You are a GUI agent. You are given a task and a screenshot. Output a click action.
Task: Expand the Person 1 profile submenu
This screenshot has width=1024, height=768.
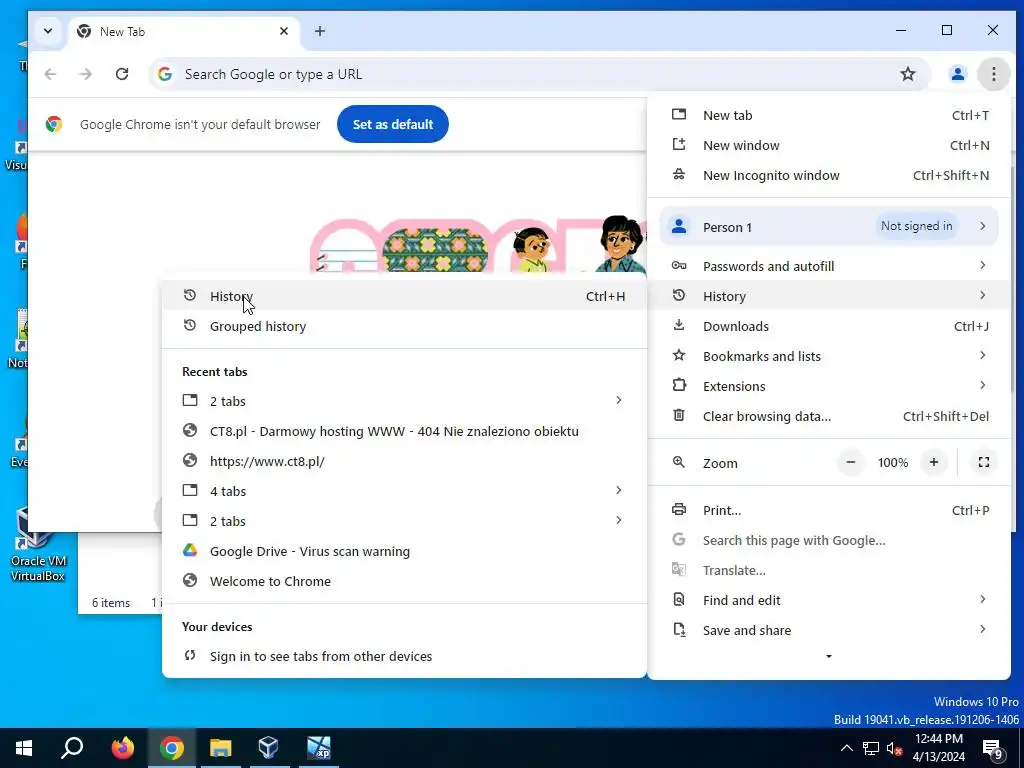[x=829, y=227]
